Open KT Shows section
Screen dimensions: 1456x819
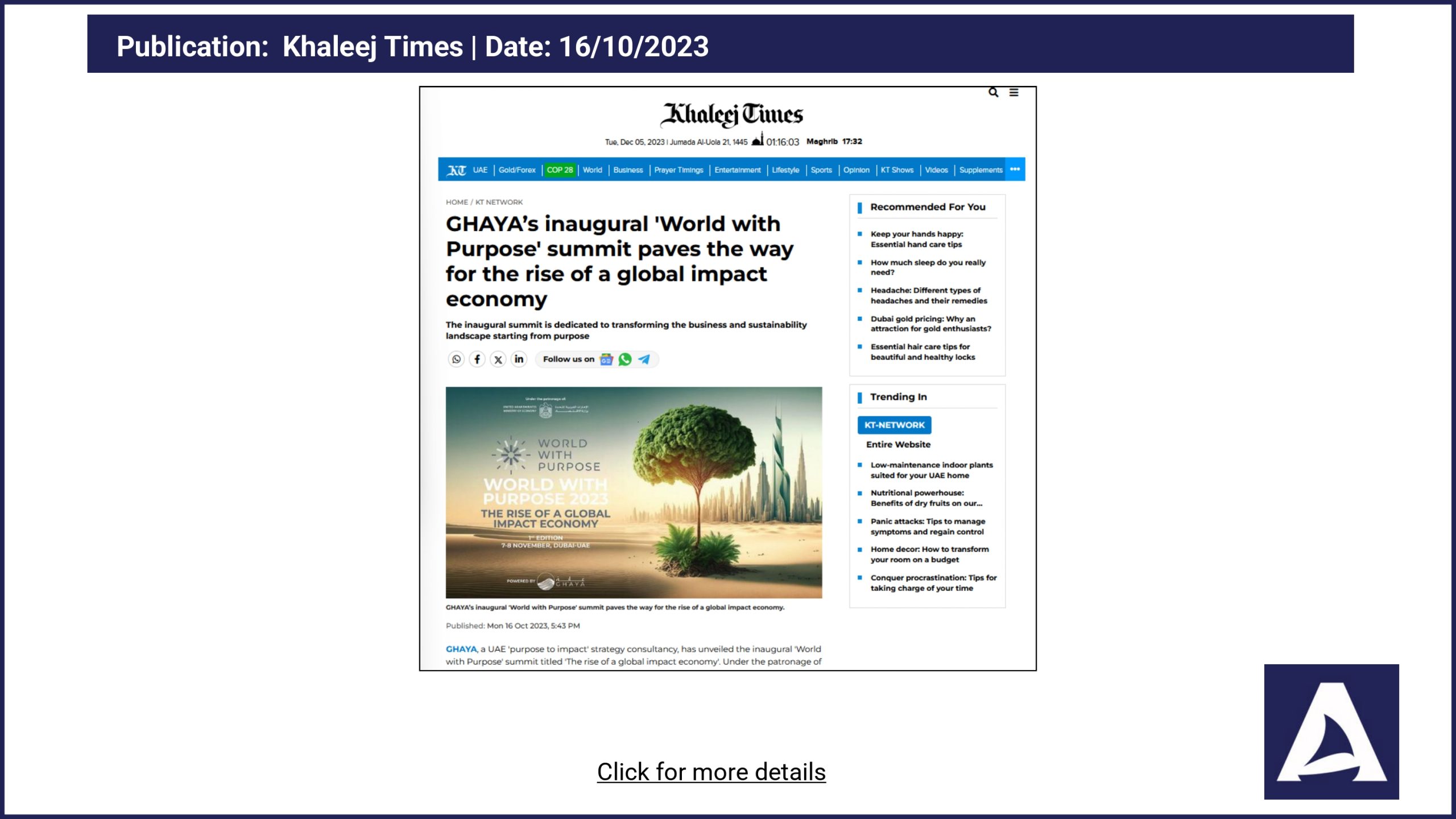tap(897, 170)
